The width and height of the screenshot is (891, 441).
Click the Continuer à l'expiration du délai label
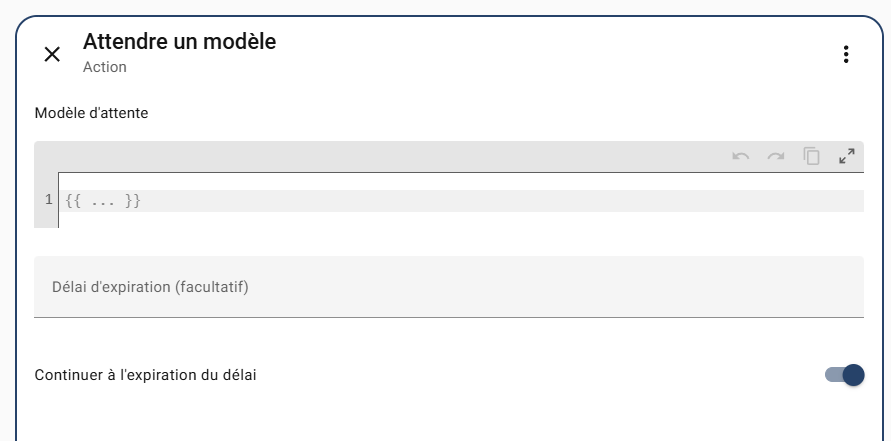(146, 375)
